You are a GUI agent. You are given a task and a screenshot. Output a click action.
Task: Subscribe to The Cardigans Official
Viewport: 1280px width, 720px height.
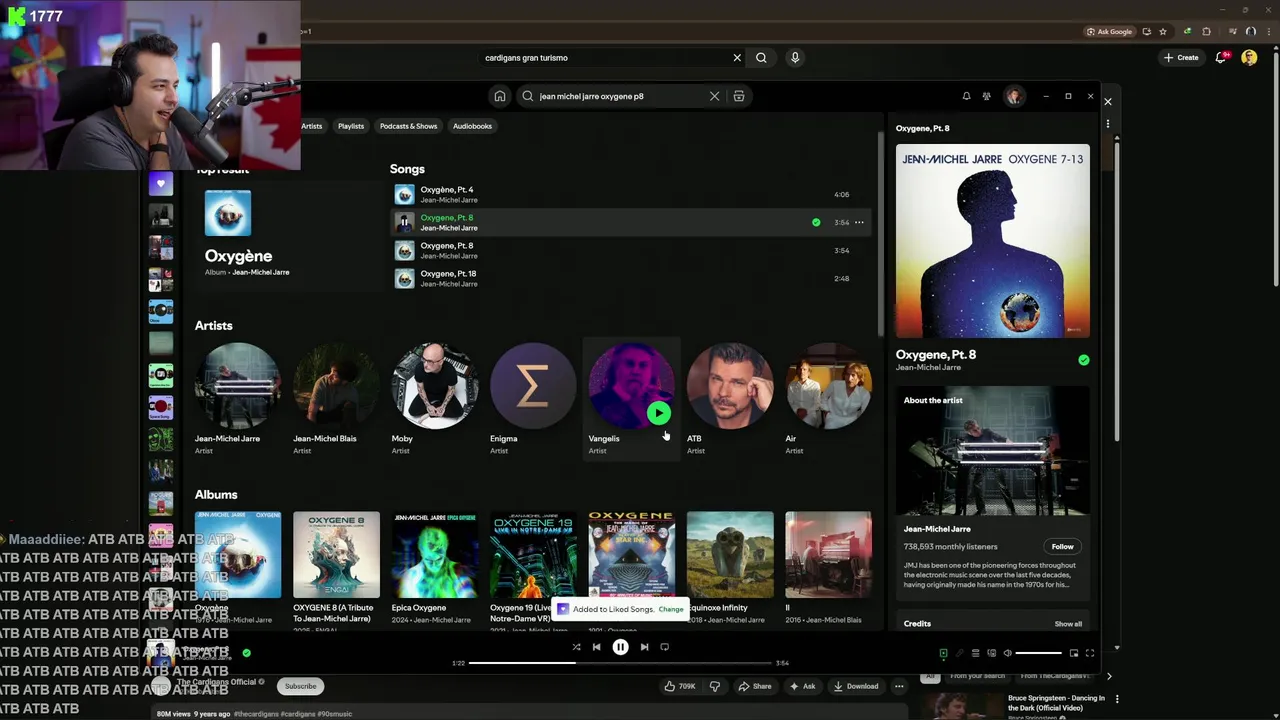coord(300,686)
